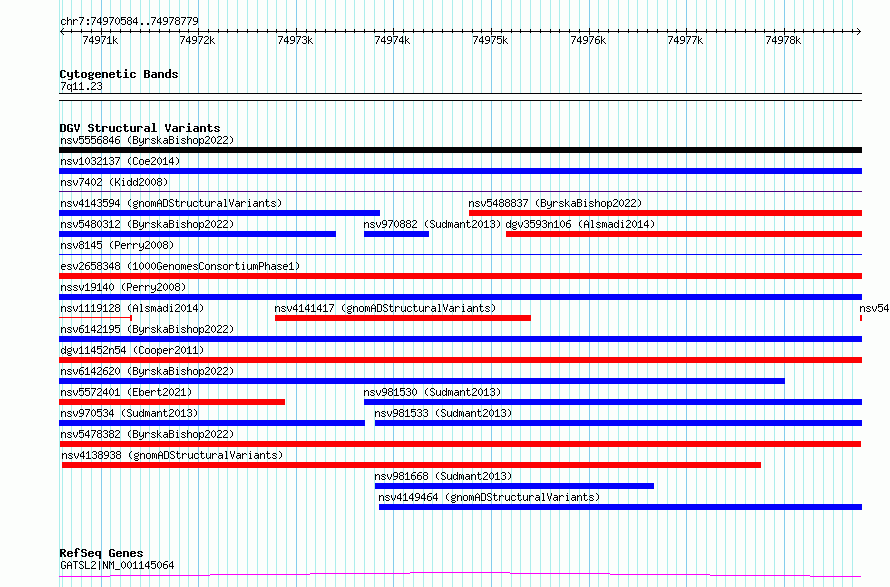Select the blue nsv981530 variant bar
This screenshot has width=890, height=587.
click(613, 402)
